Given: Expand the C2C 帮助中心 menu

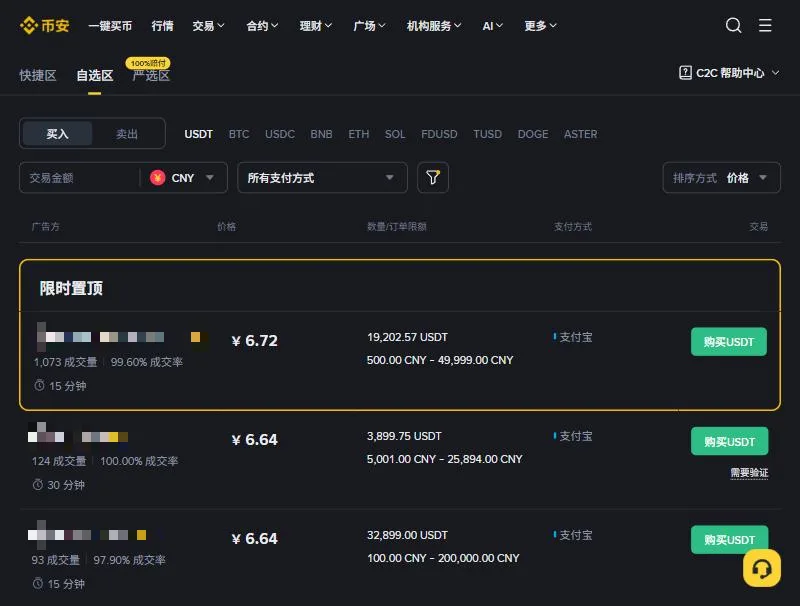Looking at the screenshot, I should coord(730,73).
